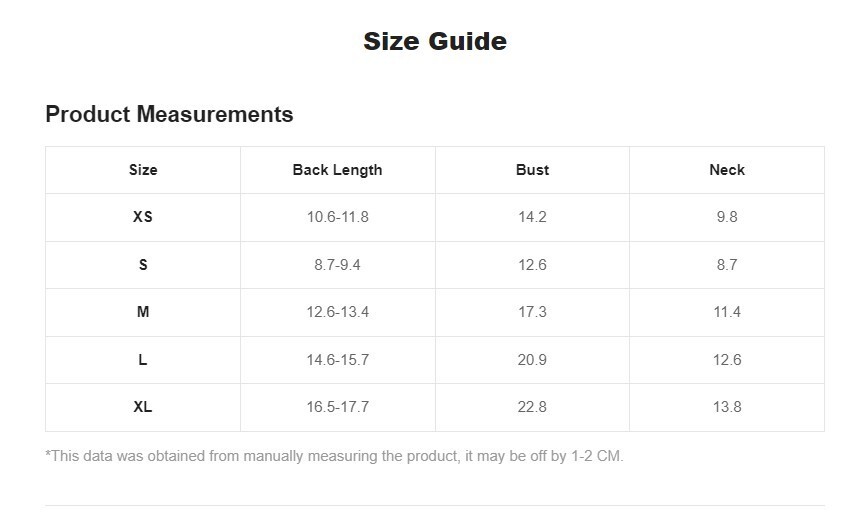842x528 pixels.
Task: Select the M size row label
Action: (143, 312)
